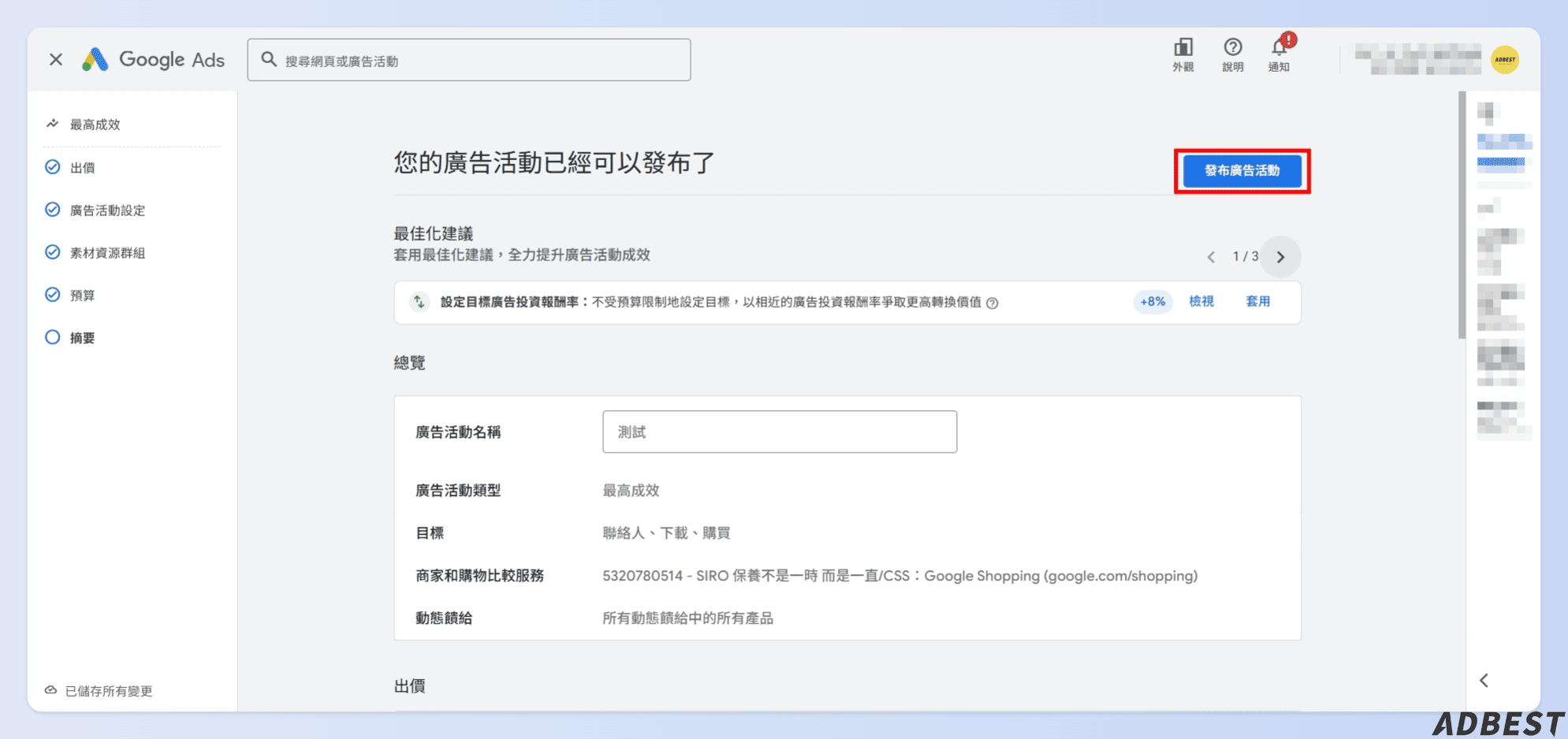Click the +8% uplift badge
The height and width of the screenshot is (739, 1568).
pyautogui.click(x=1153, y=301)
